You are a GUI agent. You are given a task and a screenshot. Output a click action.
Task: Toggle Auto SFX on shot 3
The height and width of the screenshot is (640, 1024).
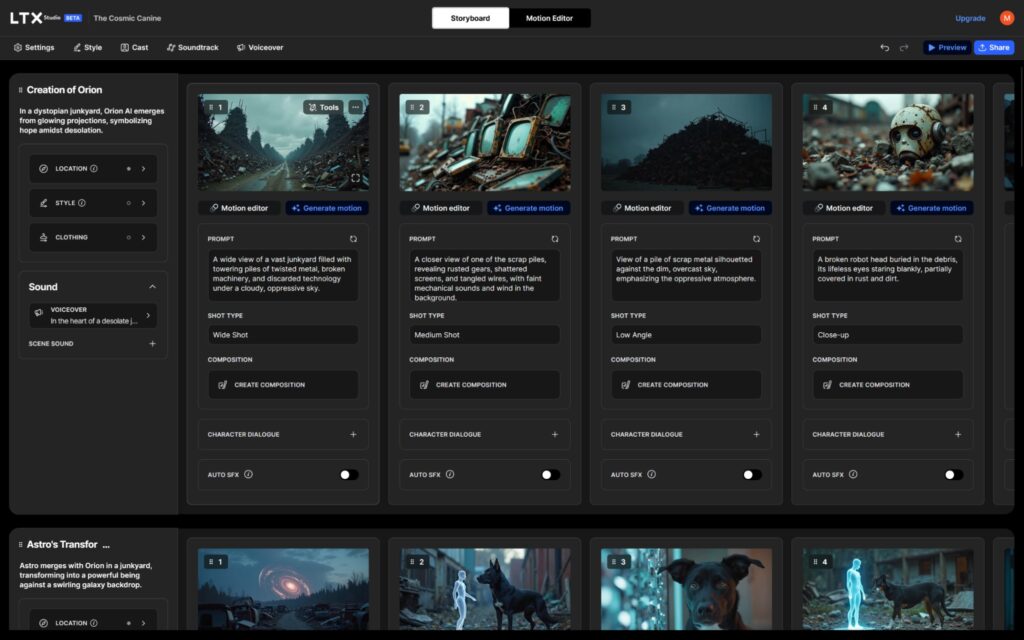click(752, 475)
